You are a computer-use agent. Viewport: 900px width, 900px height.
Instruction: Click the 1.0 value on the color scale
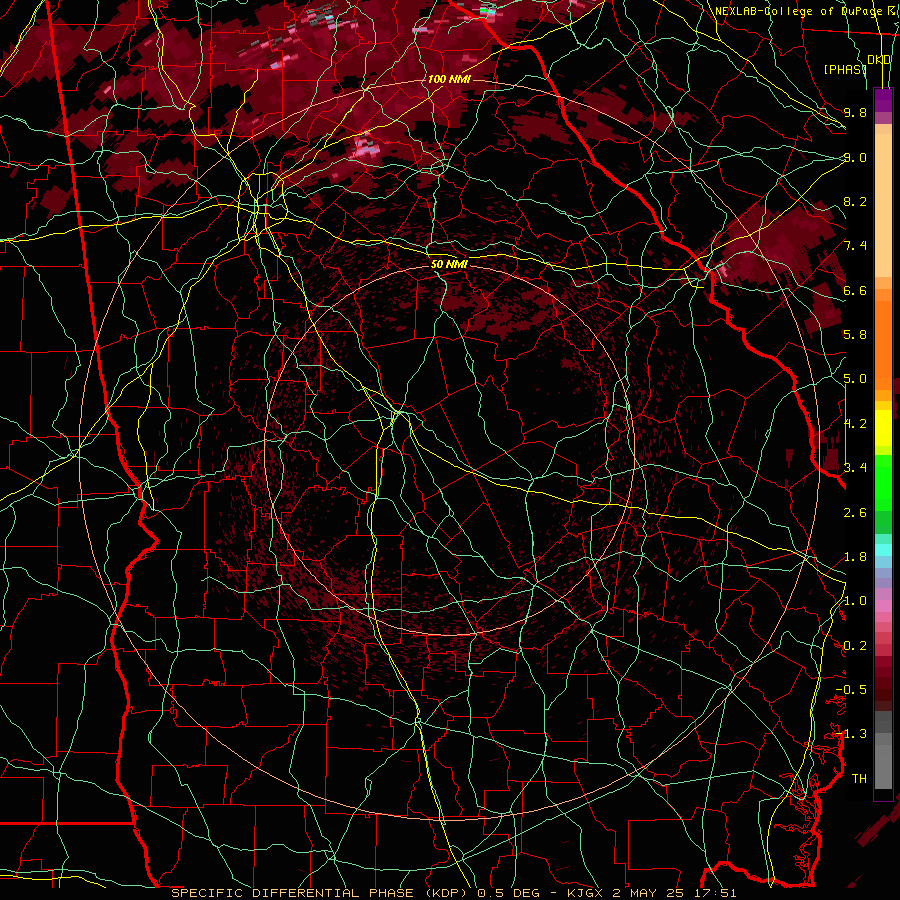[855, 601]
